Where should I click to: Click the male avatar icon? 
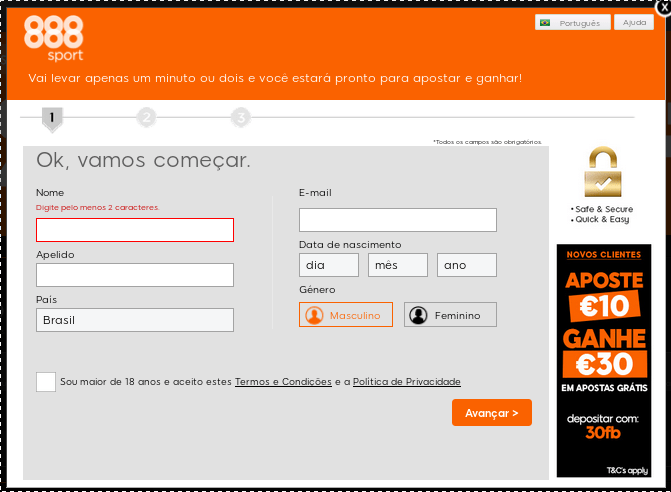314,315
